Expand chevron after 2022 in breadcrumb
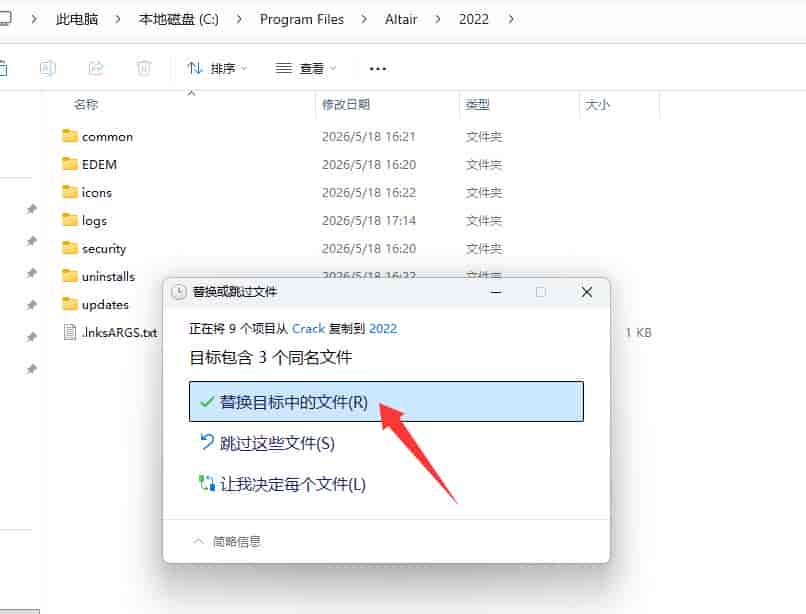Screen dimensions: 806x614 [x=511, y=19]
